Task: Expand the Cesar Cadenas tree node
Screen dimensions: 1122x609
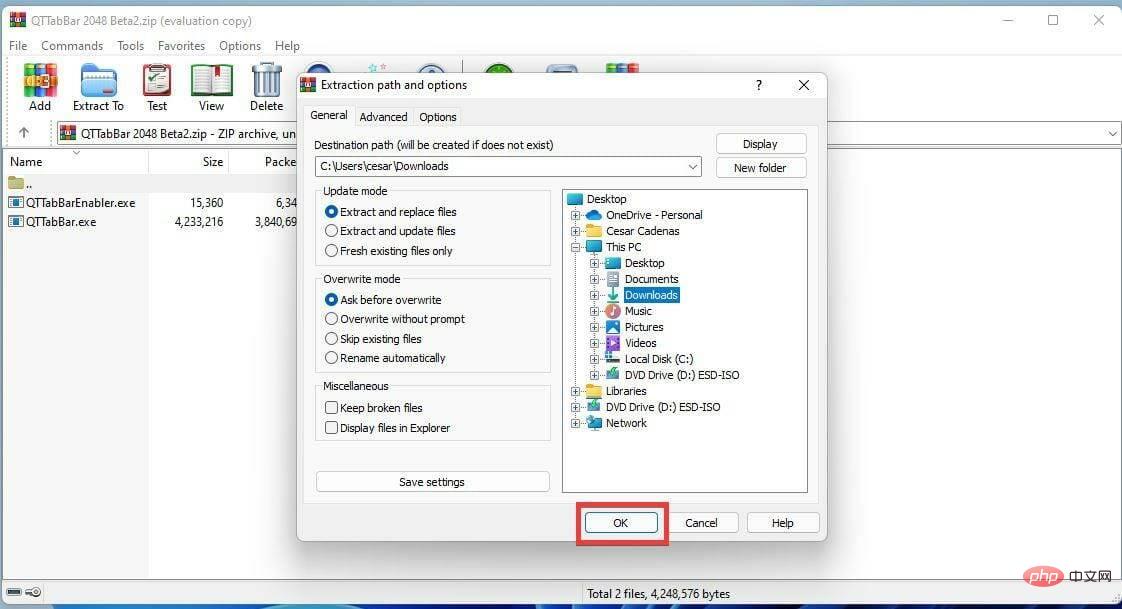Action: coord(575,231)
